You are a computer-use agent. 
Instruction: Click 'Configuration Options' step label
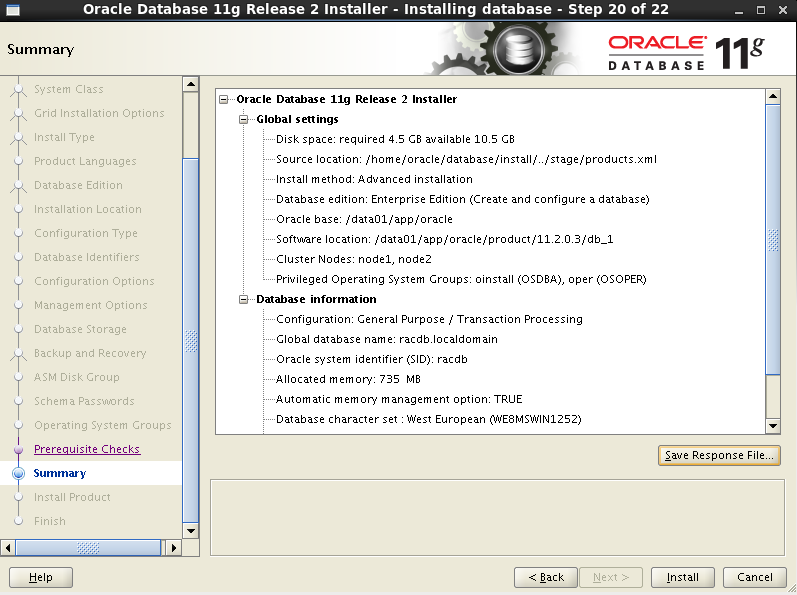pyautogui.click(x=94, y=281)
